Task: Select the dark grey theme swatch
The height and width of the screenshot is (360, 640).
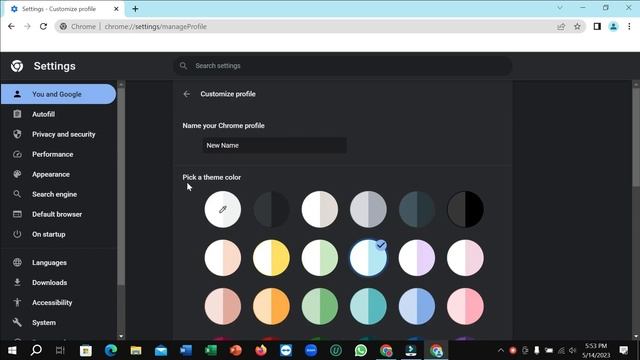Action: click(271, 209)
